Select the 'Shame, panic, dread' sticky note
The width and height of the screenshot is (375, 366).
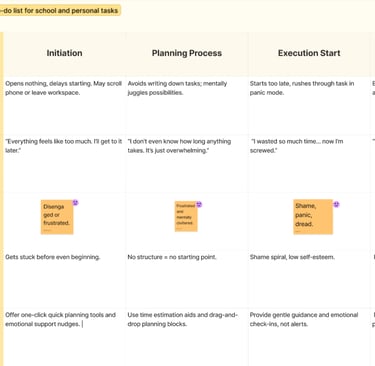coord(313,217)
